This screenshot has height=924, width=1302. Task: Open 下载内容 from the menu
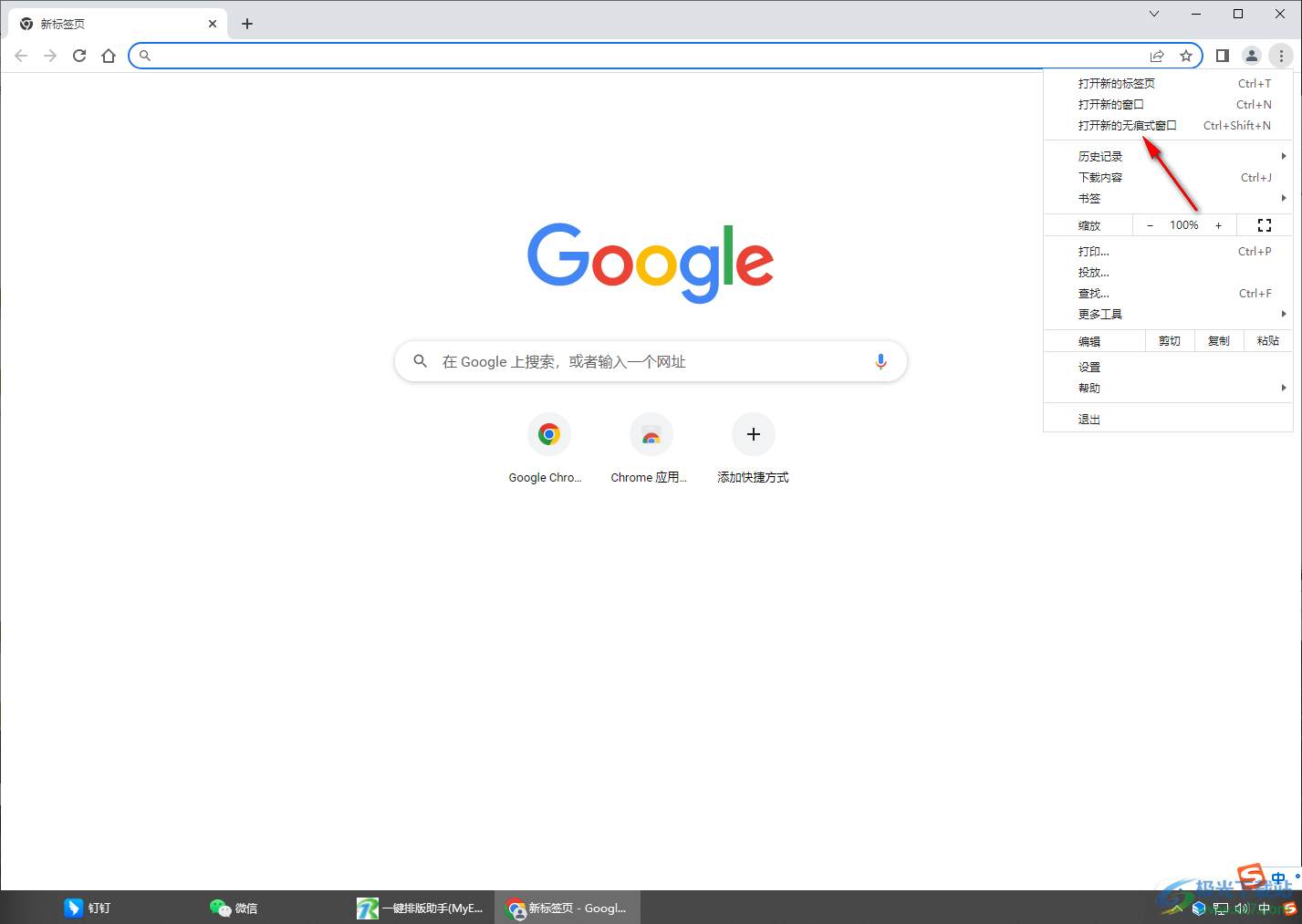(1168, 177)
